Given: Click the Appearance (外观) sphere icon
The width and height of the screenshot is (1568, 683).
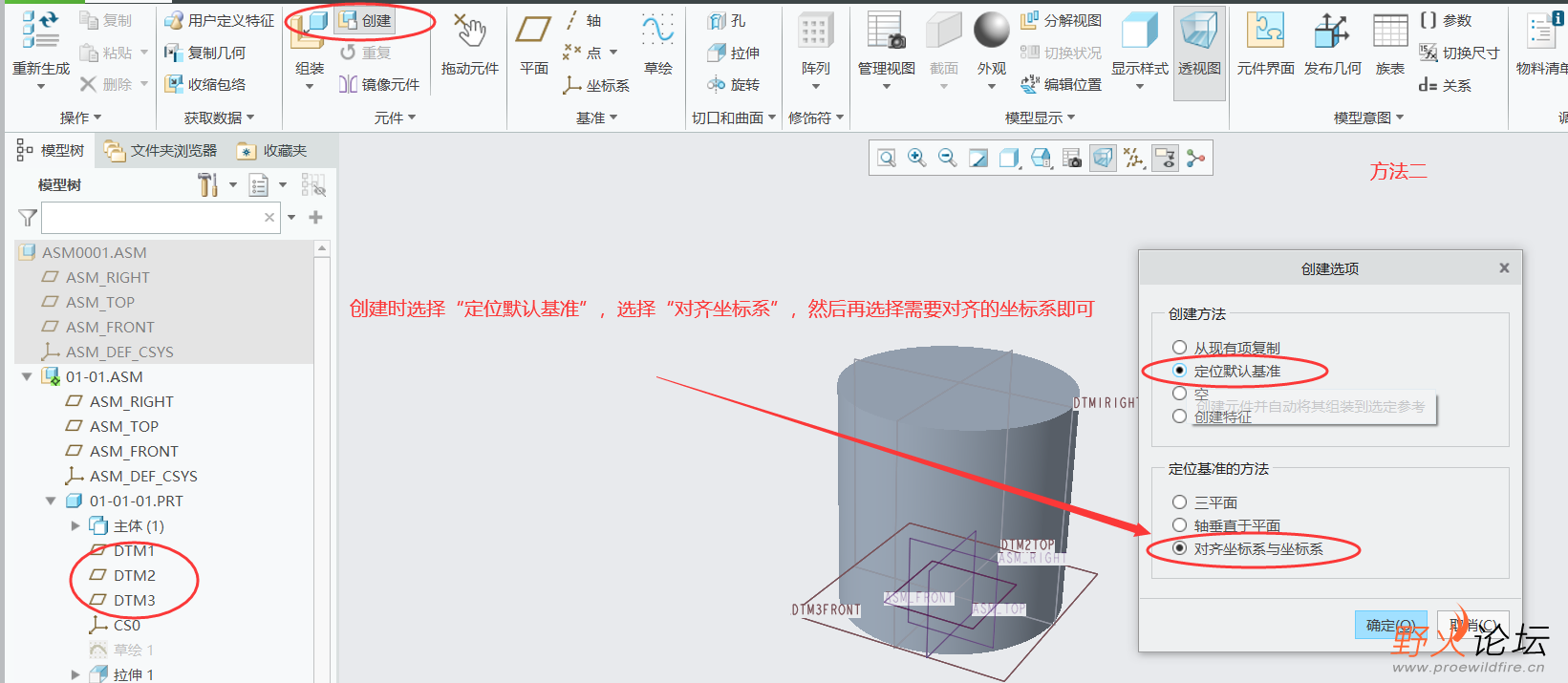Looking at the screenshot, I should click(991, 30).
